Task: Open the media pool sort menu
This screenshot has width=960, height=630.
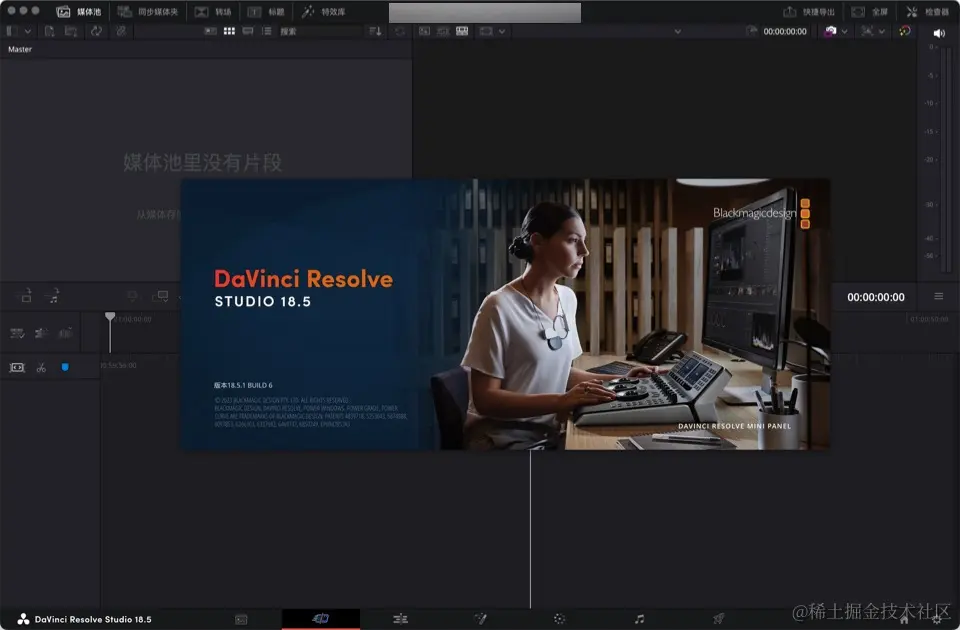Action: pyautogui.click(x=376, y=31)
